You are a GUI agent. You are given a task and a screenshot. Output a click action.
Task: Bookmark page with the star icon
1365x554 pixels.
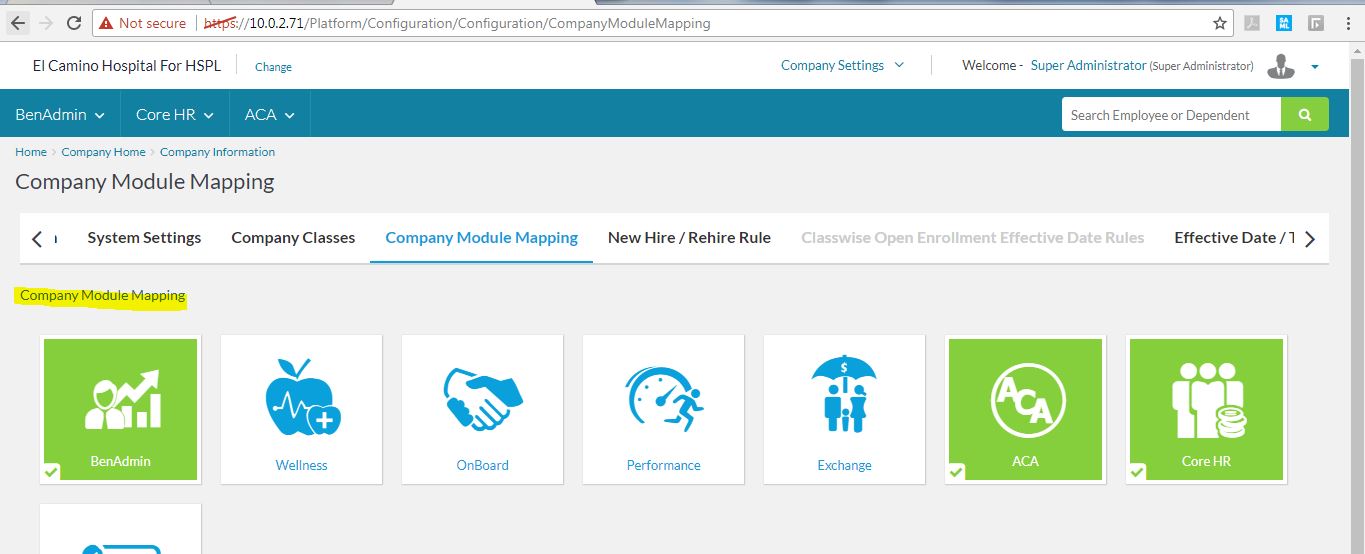coord(1220,23)
